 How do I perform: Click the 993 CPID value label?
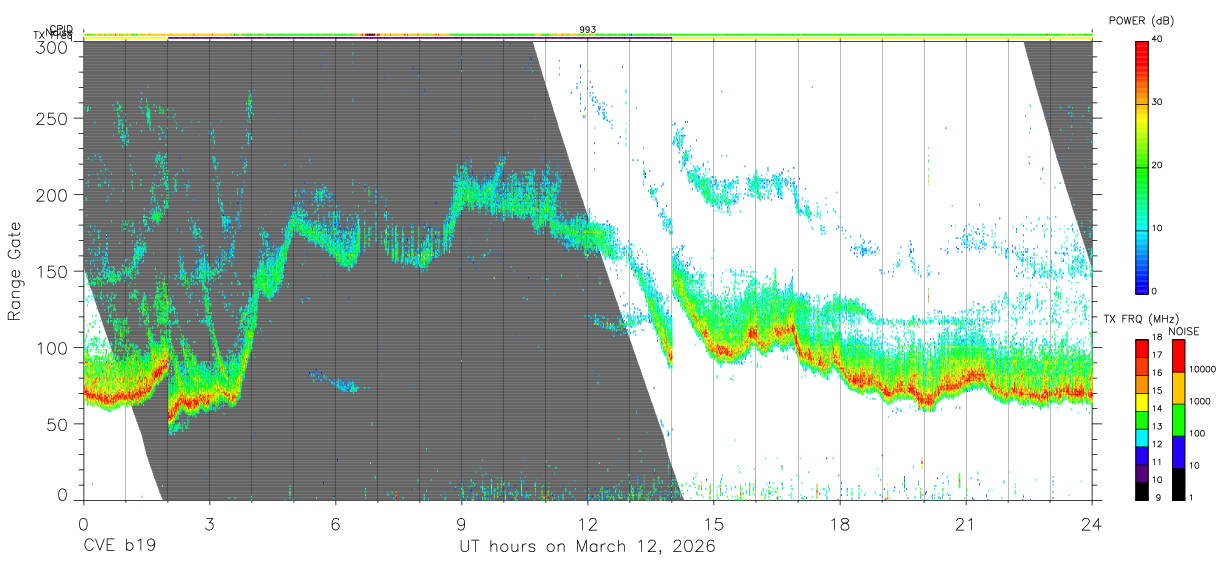[x=587, y=30]
